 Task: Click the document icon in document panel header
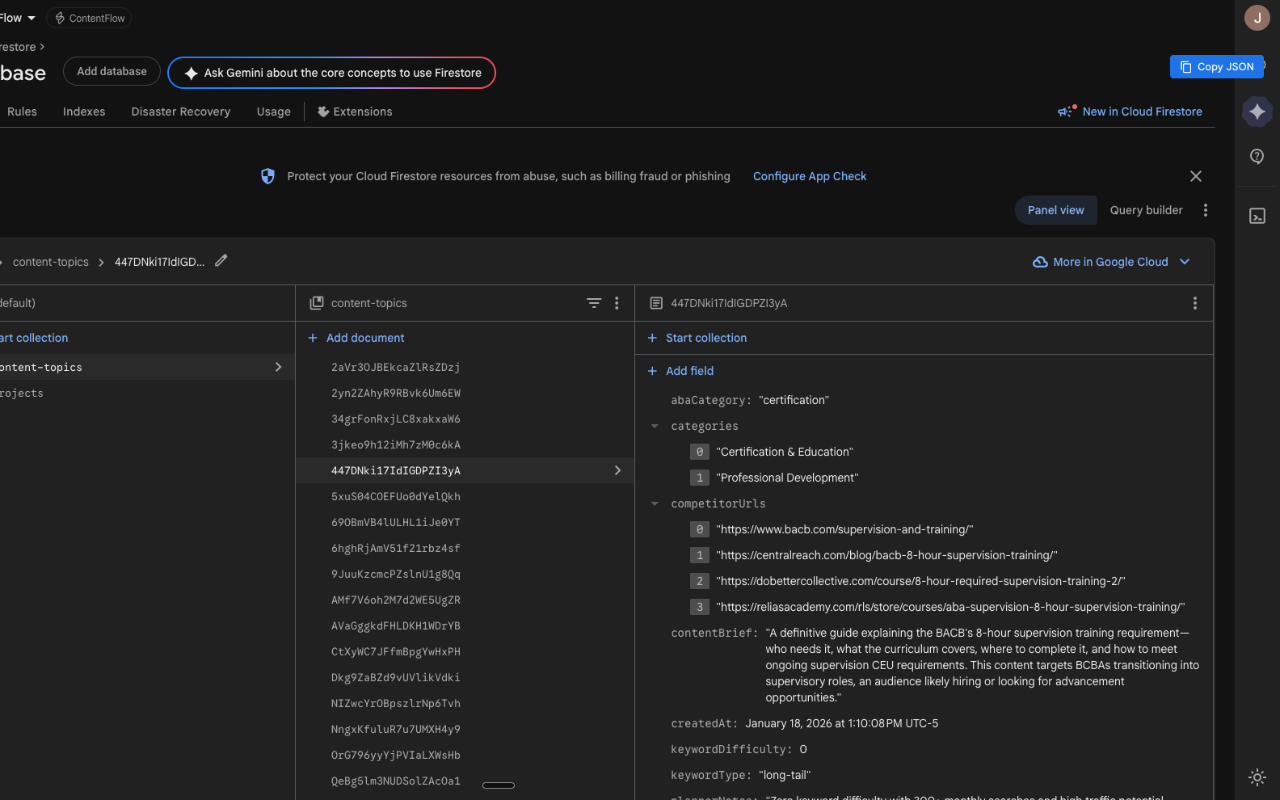656,303
